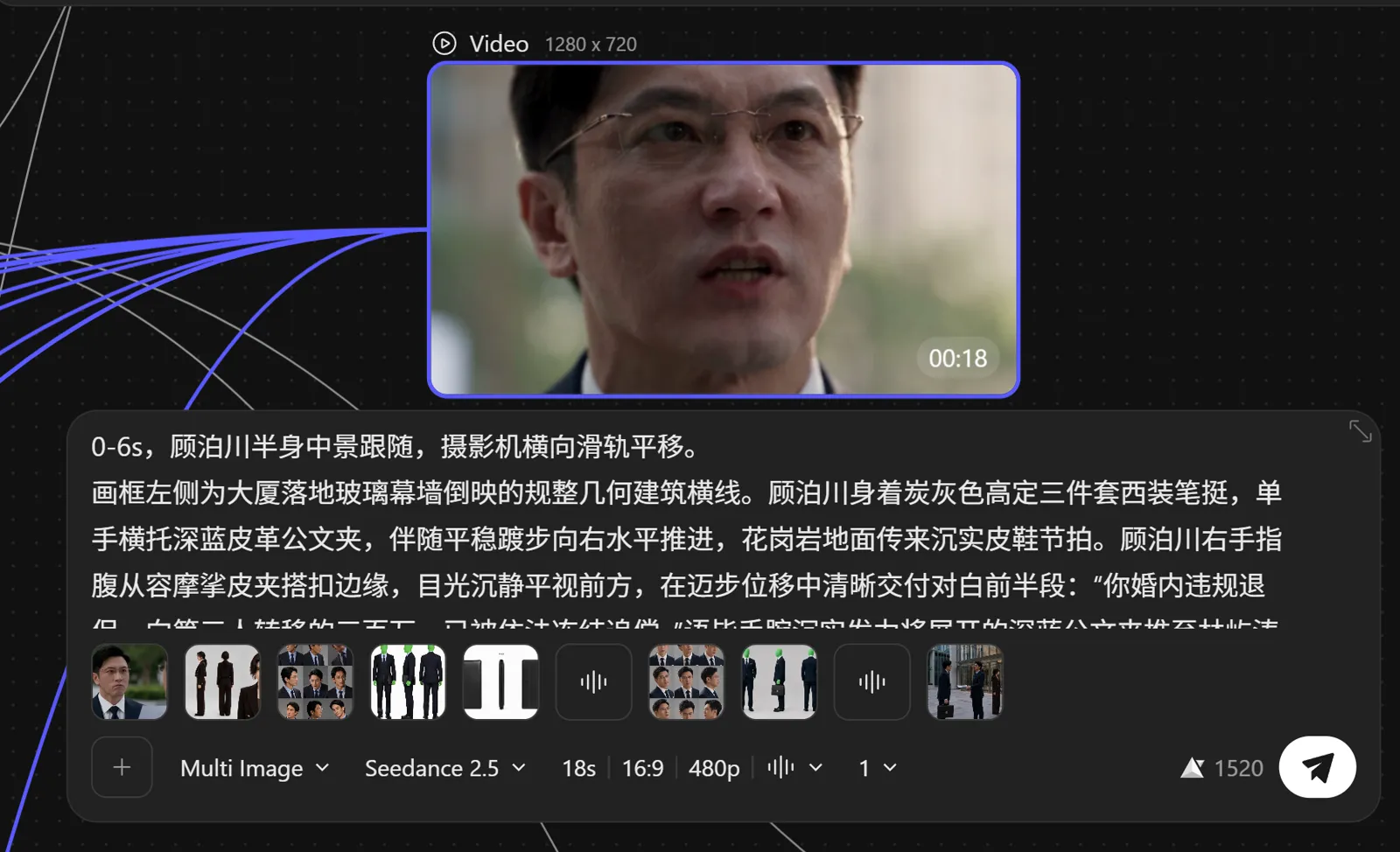Click the play icon beside Video label
The width and height of the screenshot is (1400, 852).
pos(444,44)
